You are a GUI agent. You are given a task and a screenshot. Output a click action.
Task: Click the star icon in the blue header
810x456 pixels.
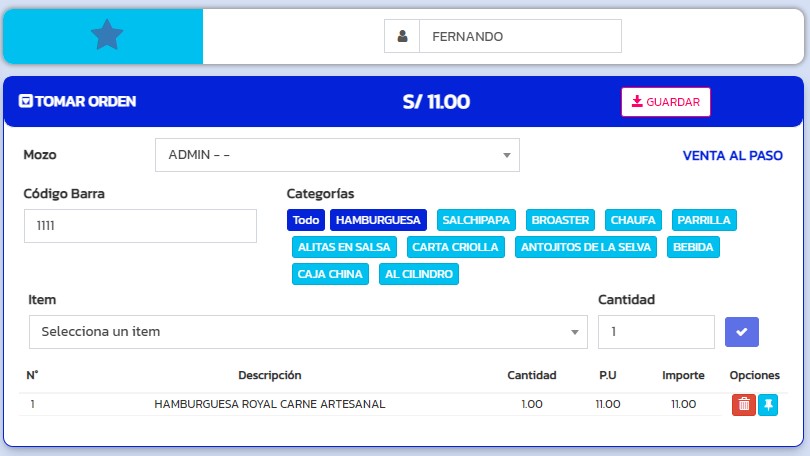point(106,36)
